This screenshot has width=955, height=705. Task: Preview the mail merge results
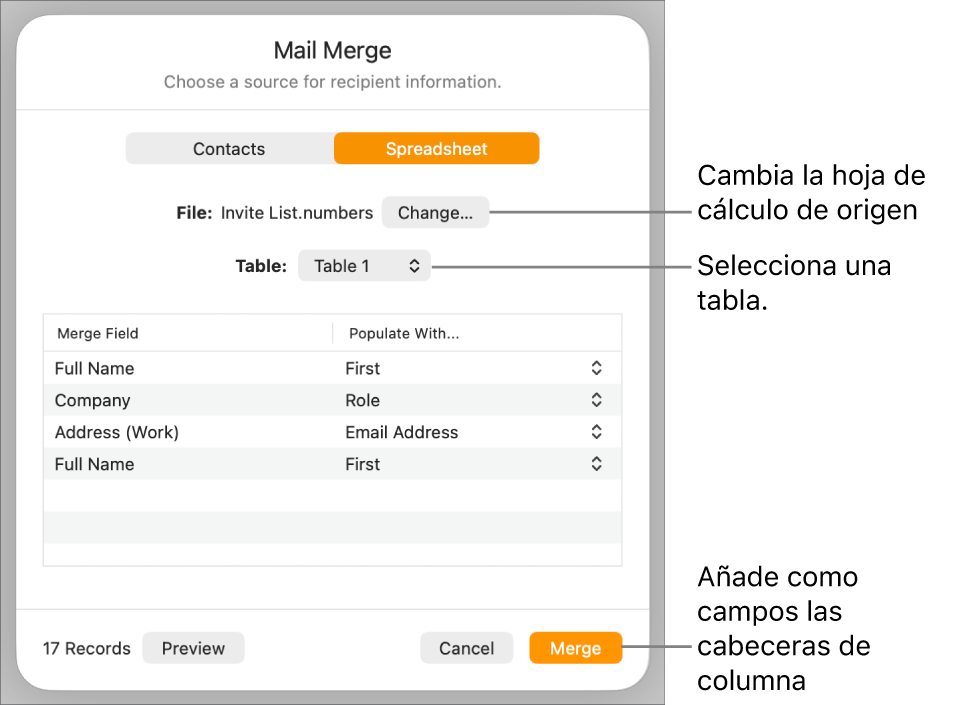[x=193, y=648]
